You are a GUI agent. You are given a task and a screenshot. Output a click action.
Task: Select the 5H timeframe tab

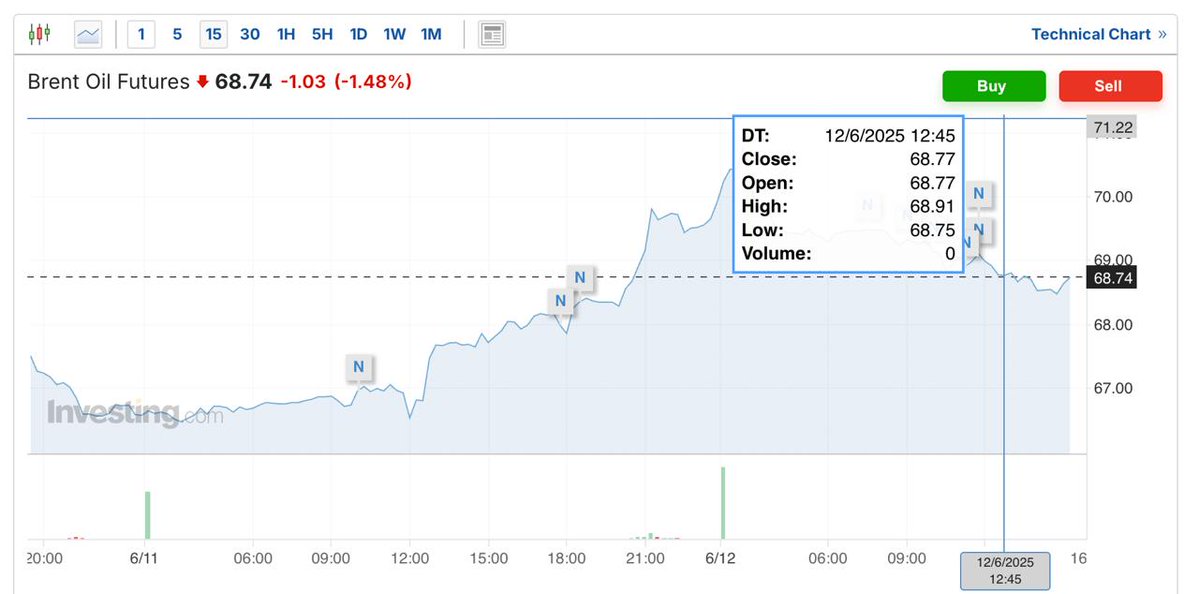coord(321,33)
